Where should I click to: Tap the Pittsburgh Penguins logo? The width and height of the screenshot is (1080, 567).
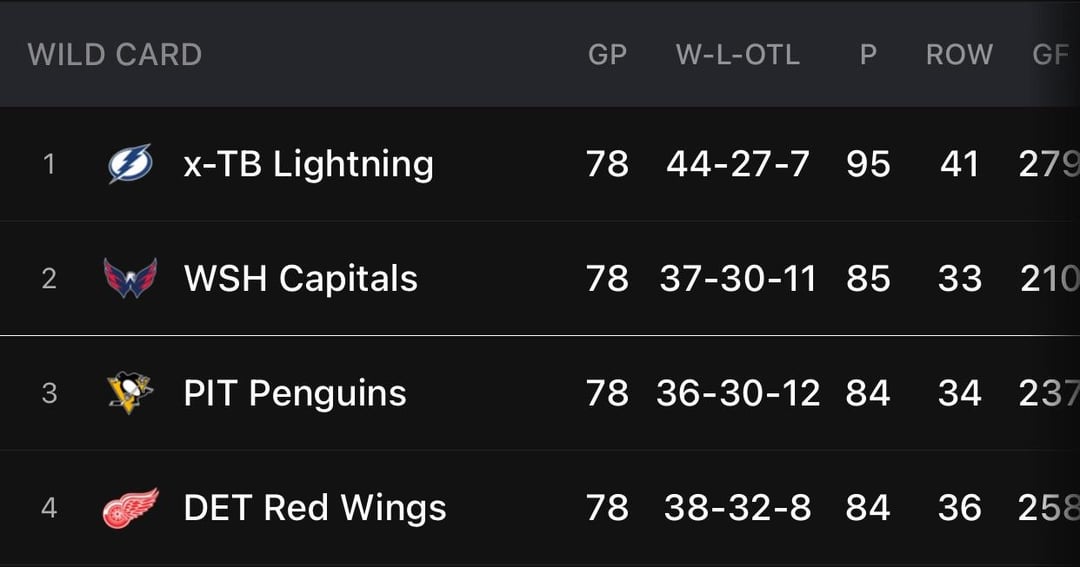pyautogui.click(x=130, y=393)
